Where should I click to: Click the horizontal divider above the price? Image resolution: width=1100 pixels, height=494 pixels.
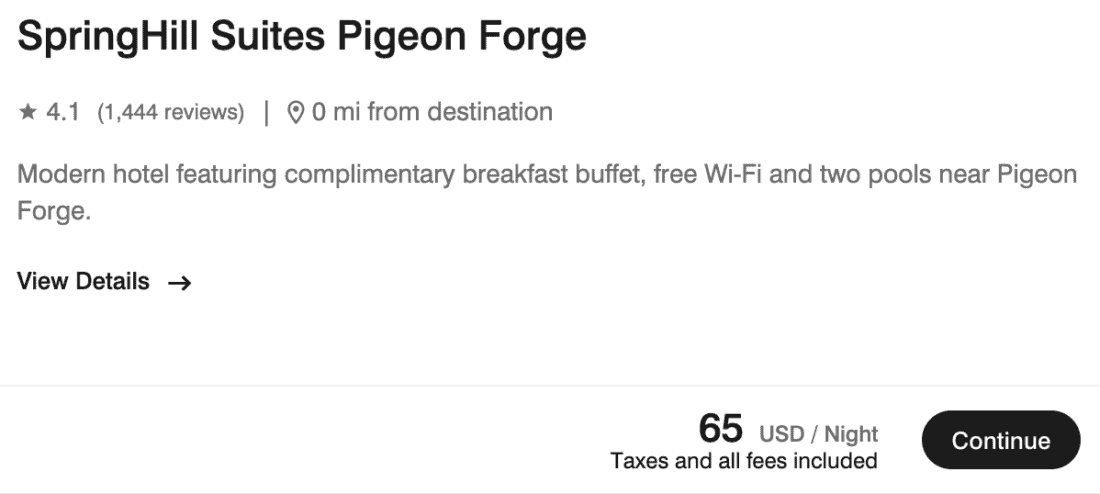point(550,386)
